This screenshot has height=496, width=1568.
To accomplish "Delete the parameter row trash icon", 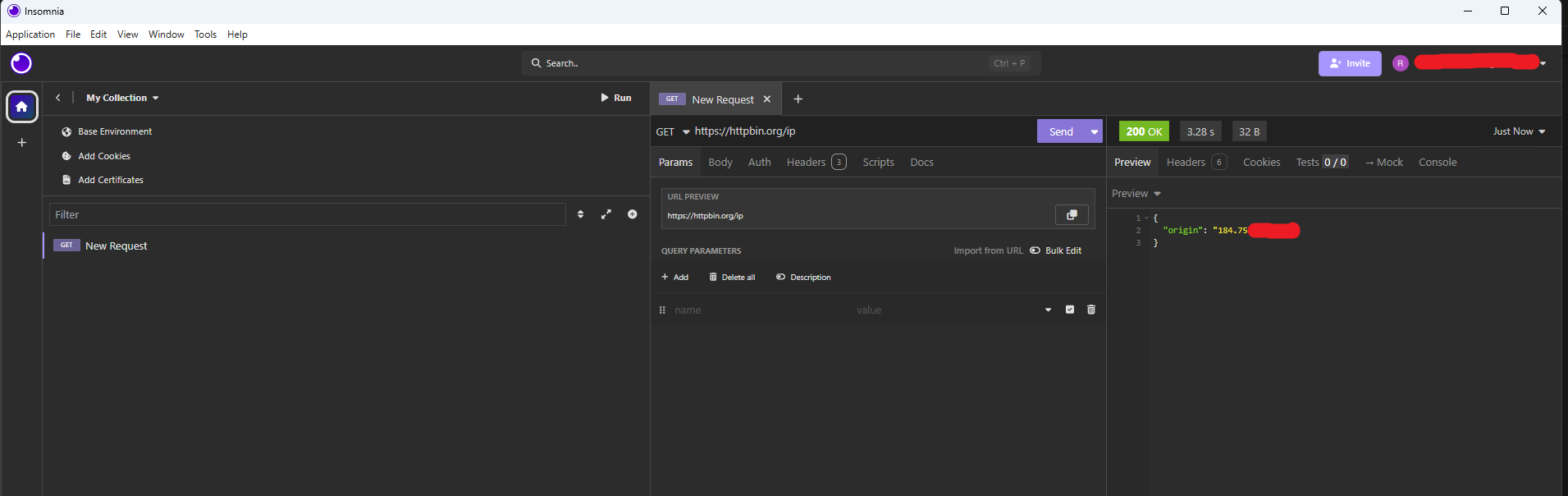I will click(x=1091, y=310).
